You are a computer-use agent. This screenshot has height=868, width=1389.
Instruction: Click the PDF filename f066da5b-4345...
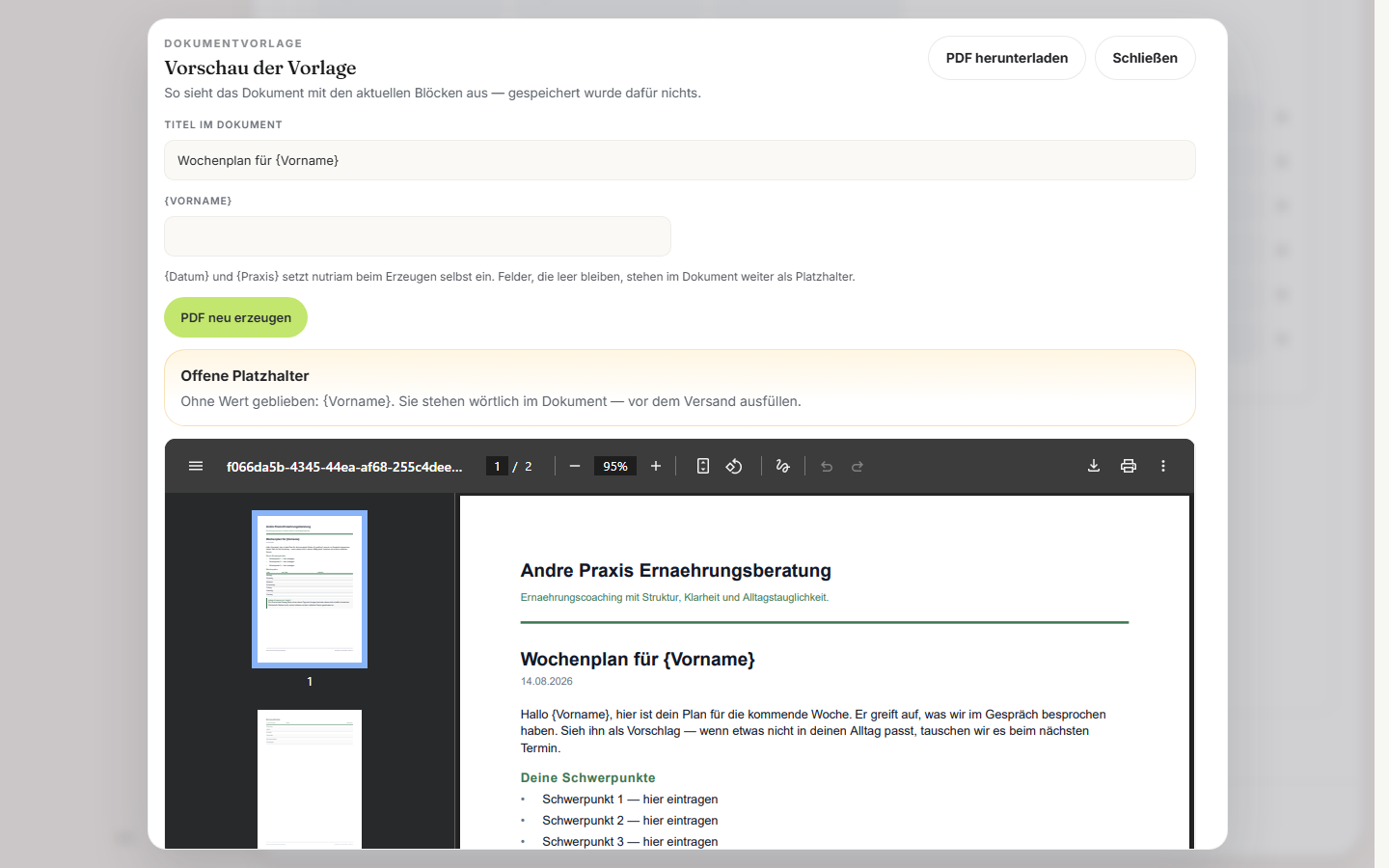pos(344,467)
